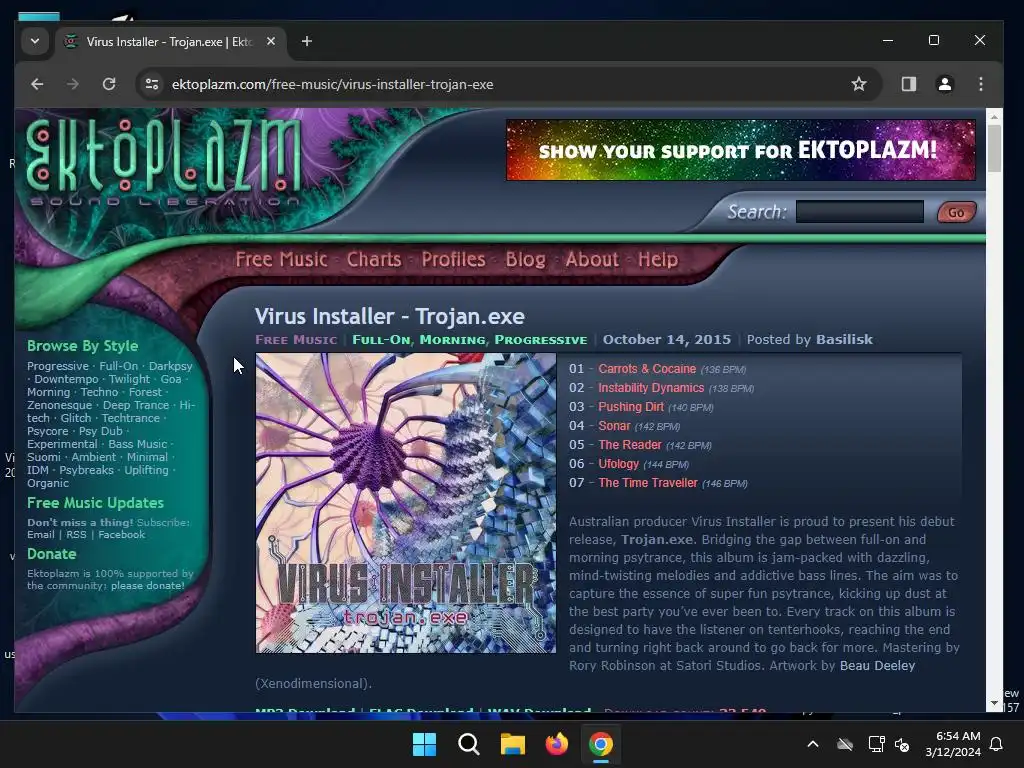Browse Darkpsy style in sidebar
Screen dimensions: 1024x768
click(170, 366)
